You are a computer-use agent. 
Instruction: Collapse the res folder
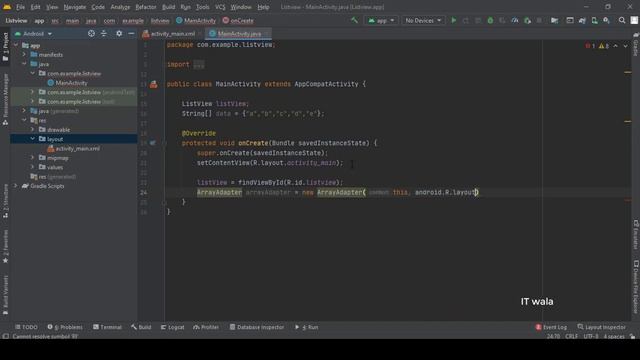pyautogui.click(x=24, y=120)
